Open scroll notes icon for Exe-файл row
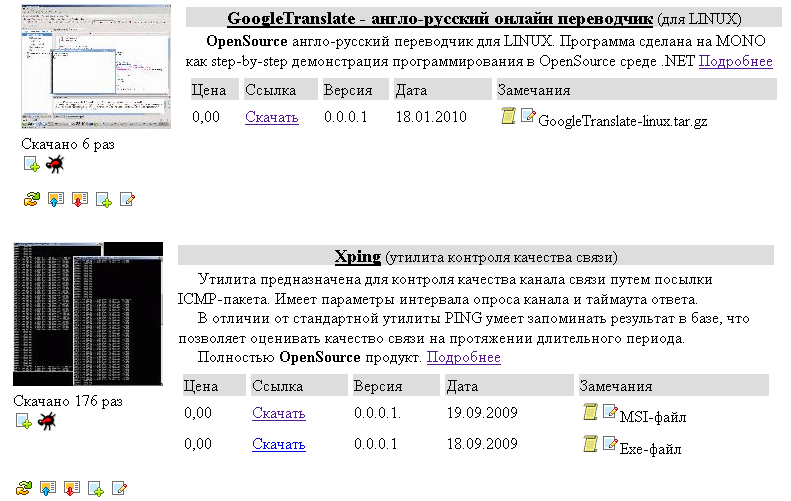Viewport: 791px width, 501px height. (590, 443)
